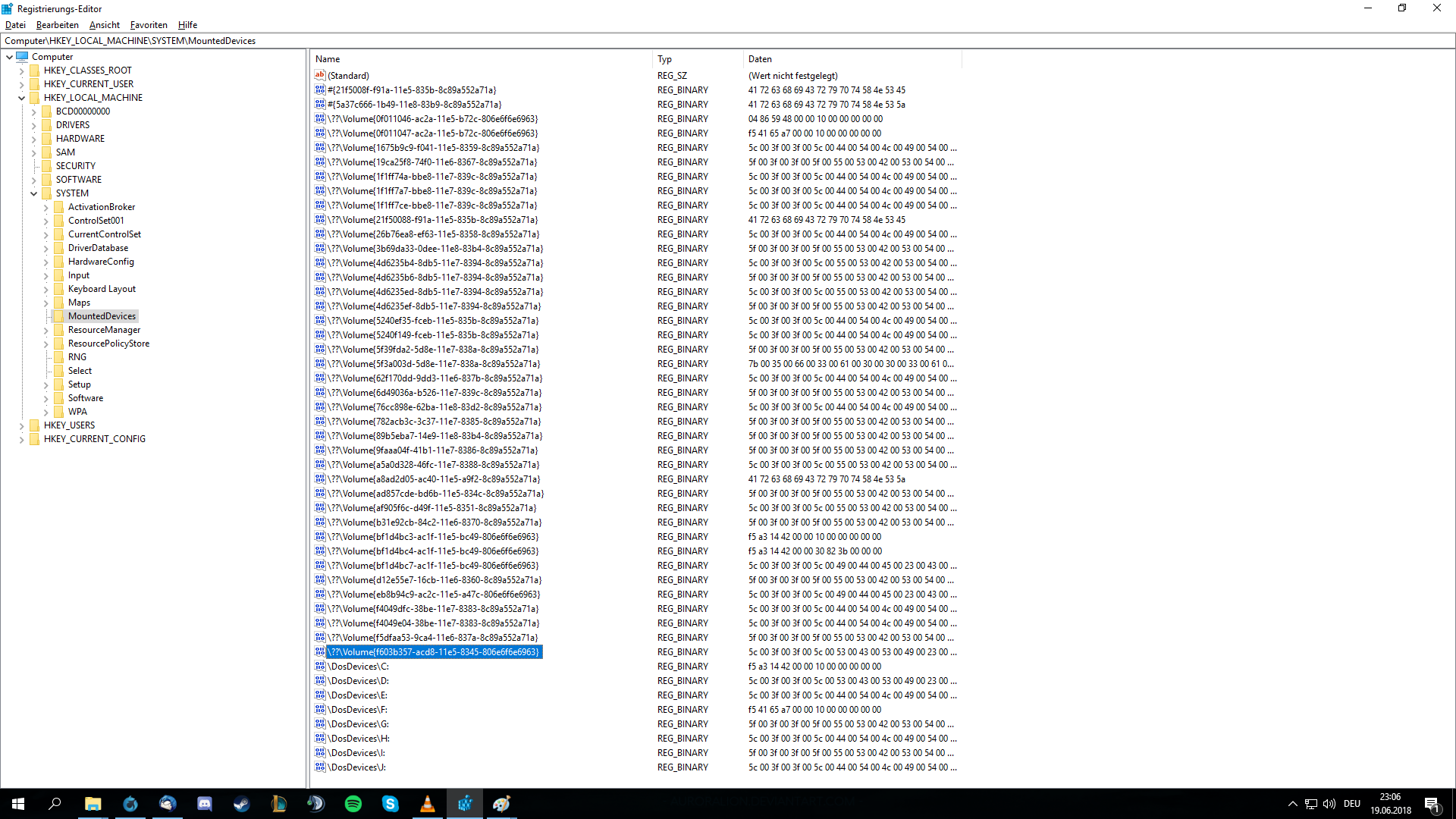Open VLC media player taskbar icon
This screenshot has height=819, width=1456.
(428, 804)
